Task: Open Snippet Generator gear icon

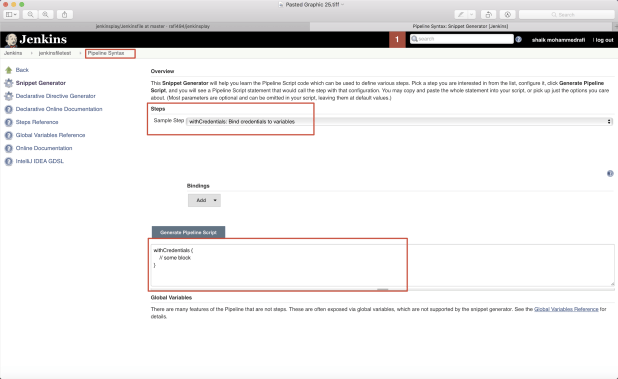Action: click(x=8, y=83)
